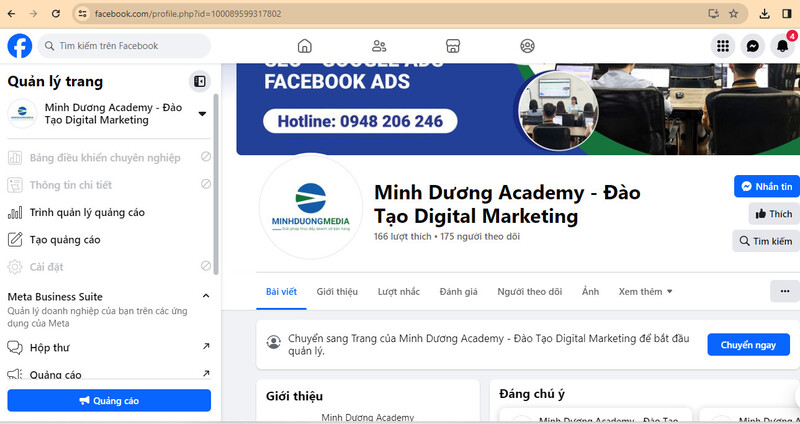
Task: Click the Facebook Ads cover photo
Action: 518,109
